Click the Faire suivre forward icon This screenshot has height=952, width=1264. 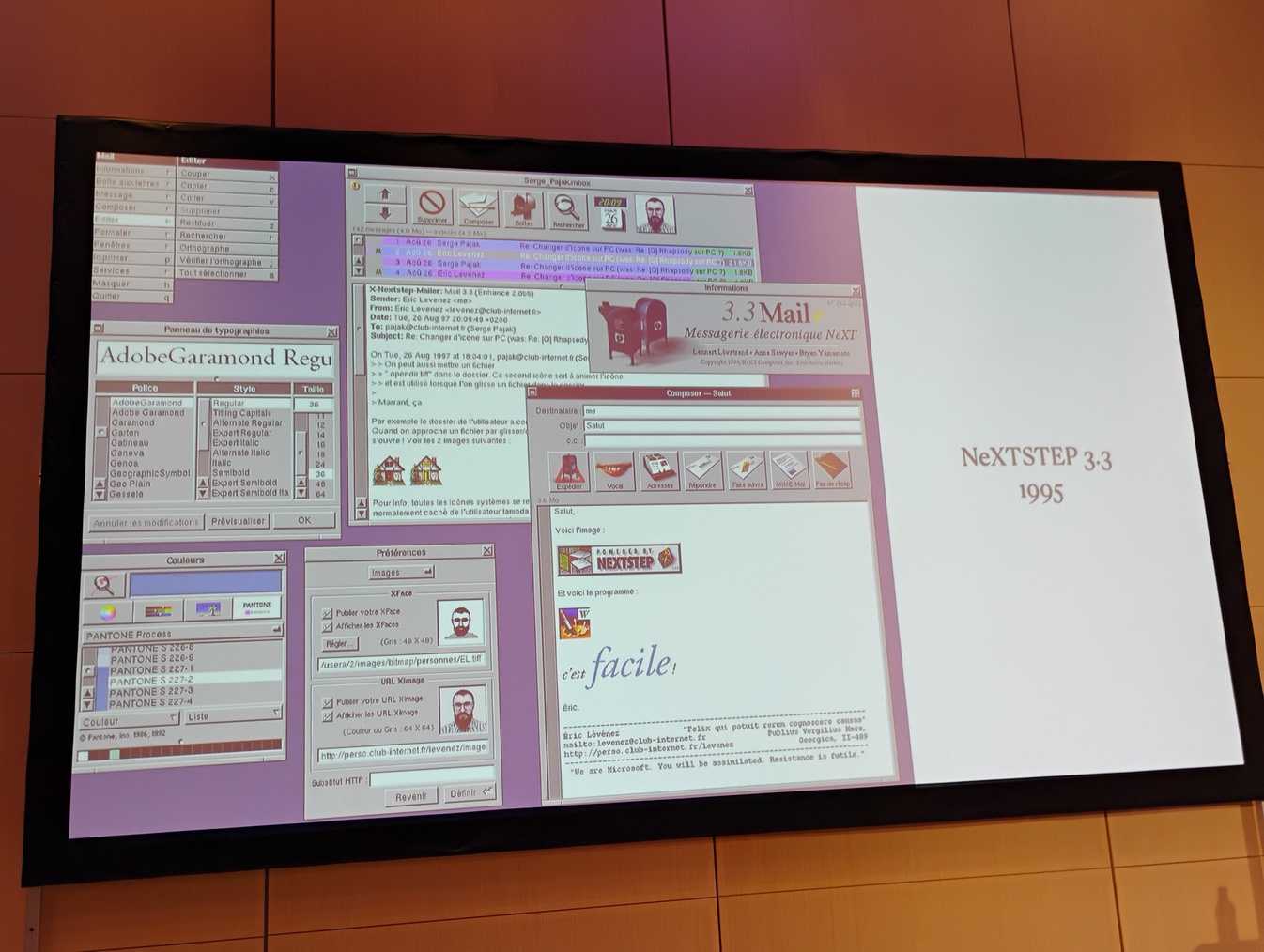click(747, 470)
